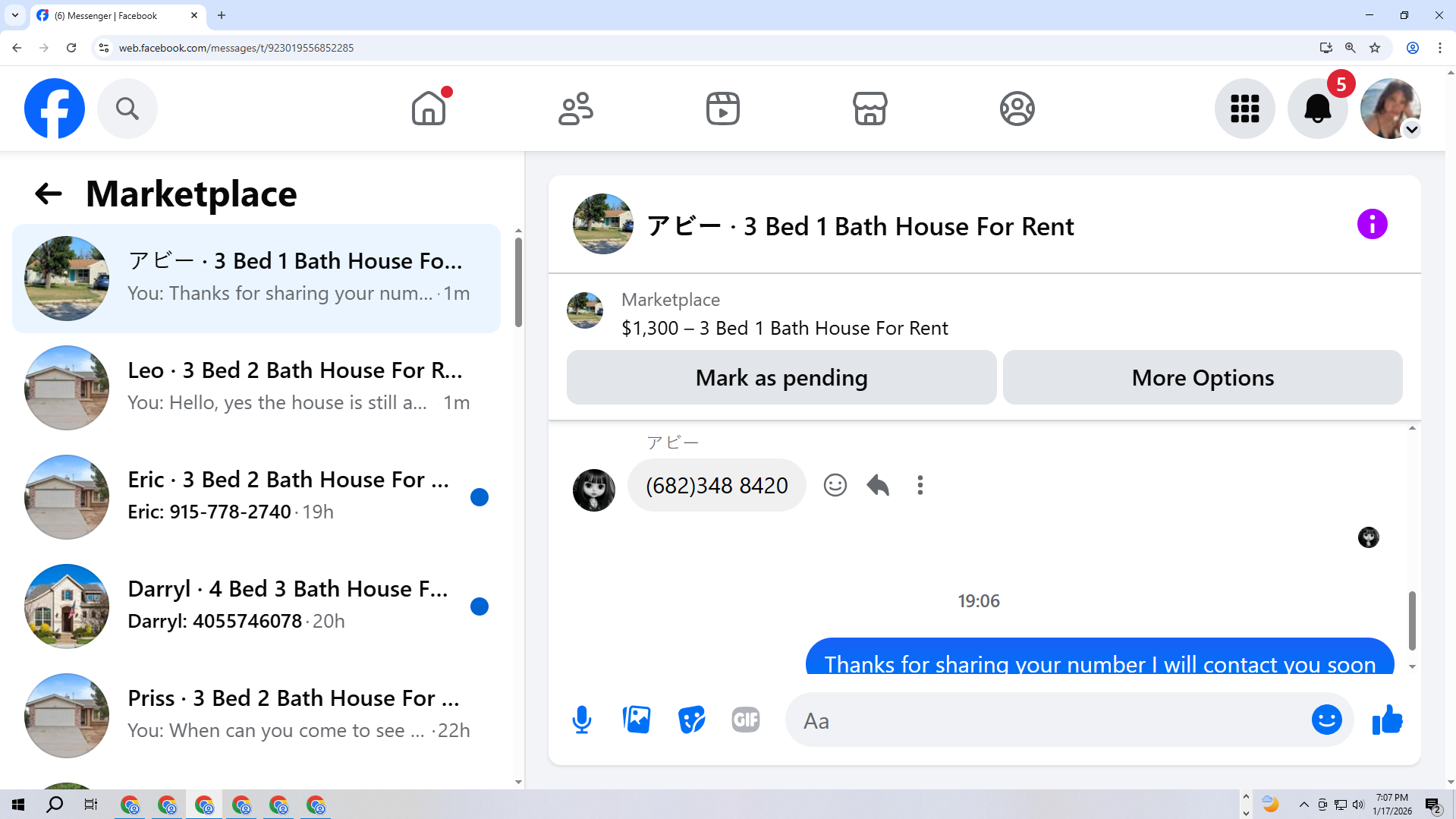Open the Reels video icon
Screen dimensions: 1456x819
click(723, 109)
